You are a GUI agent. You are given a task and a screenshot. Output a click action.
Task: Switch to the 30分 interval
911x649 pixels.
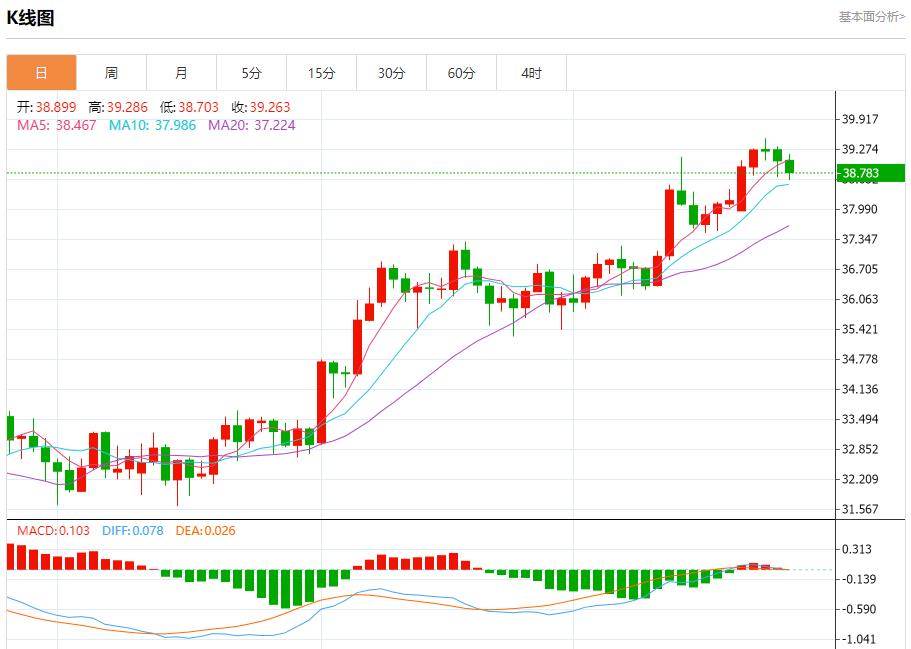coord(391,72)
